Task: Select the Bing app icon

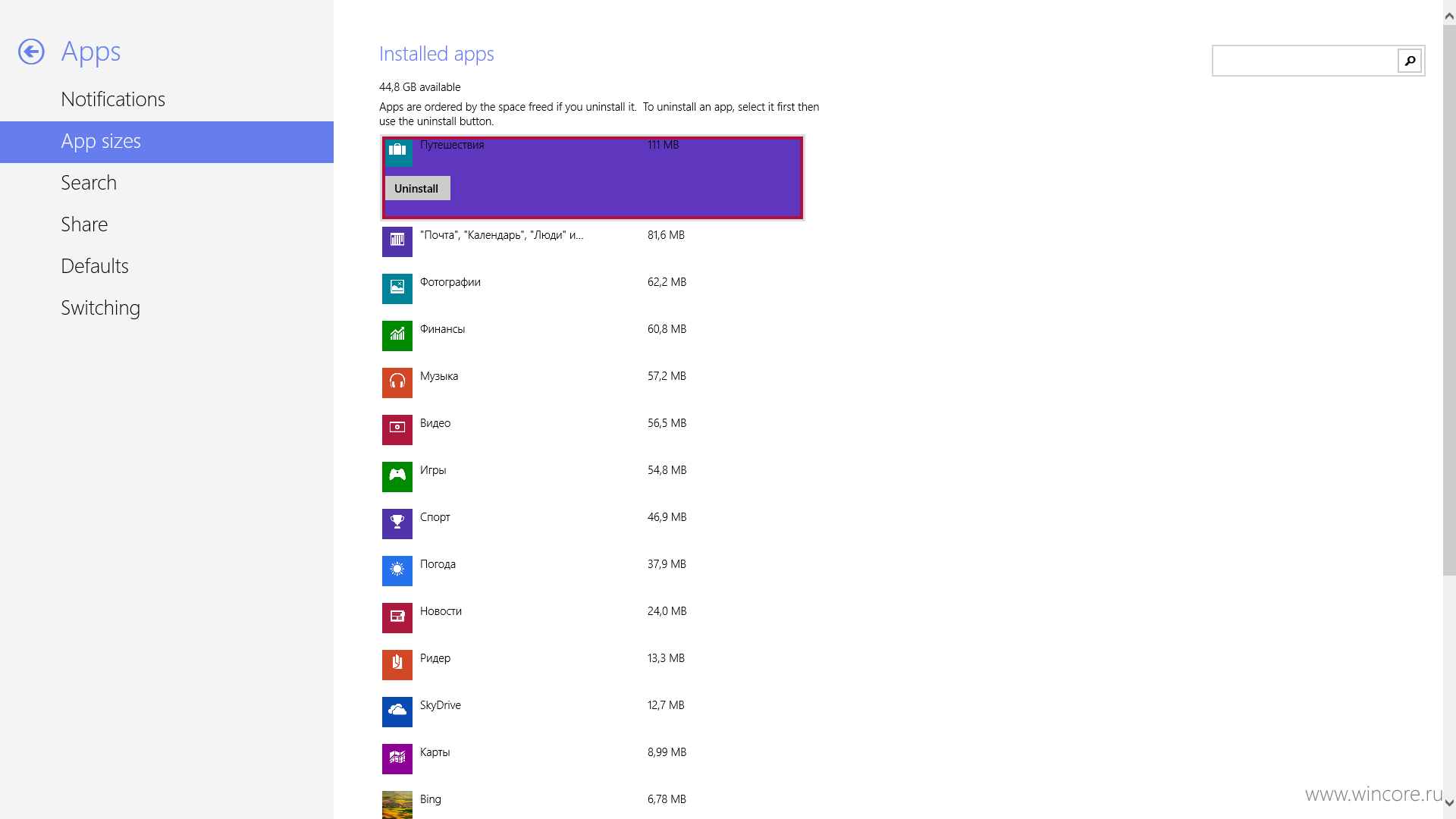Action: point(397,805)
